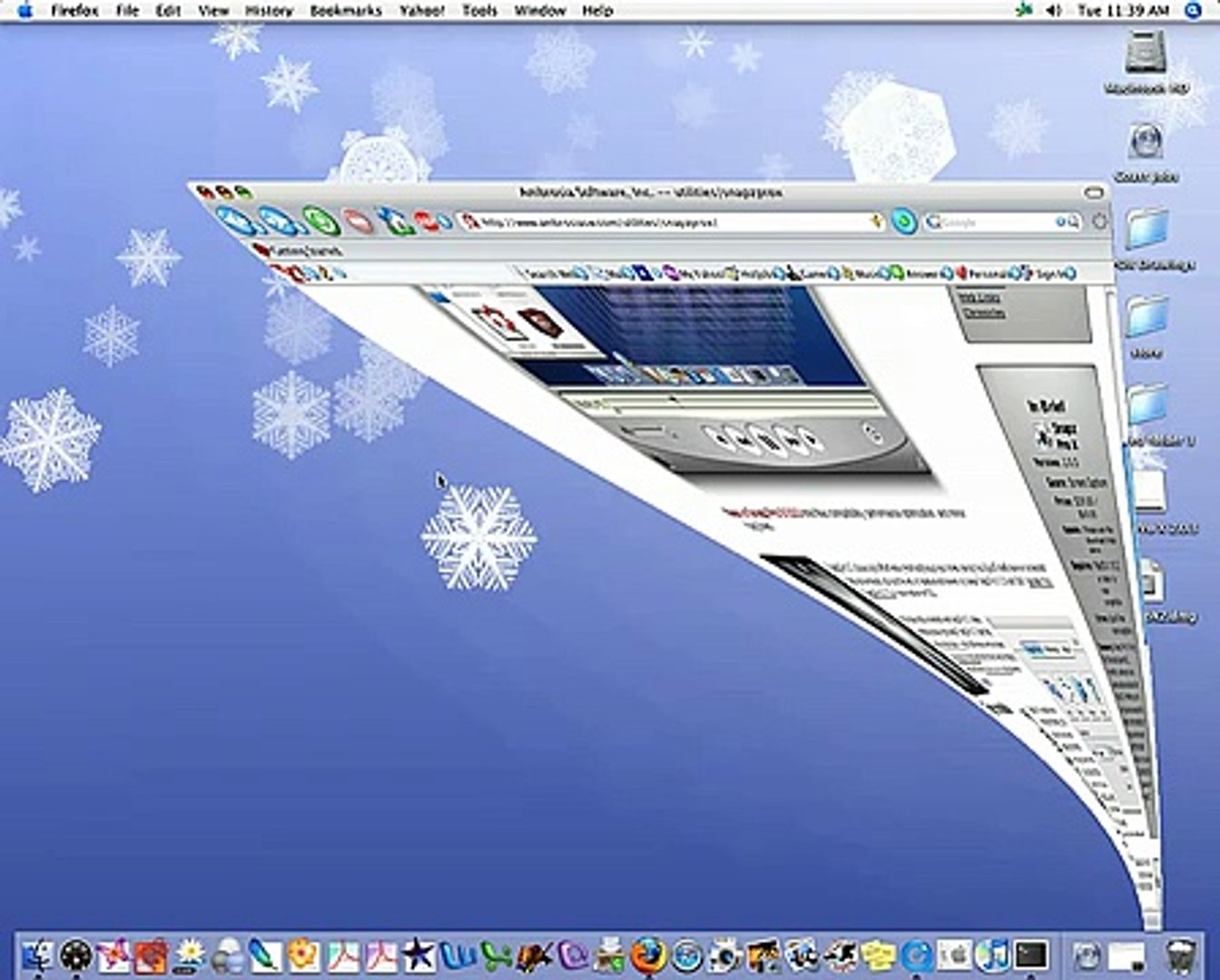Click the clock reading Tue 11:39 AM

click(x=1122, y=11)
